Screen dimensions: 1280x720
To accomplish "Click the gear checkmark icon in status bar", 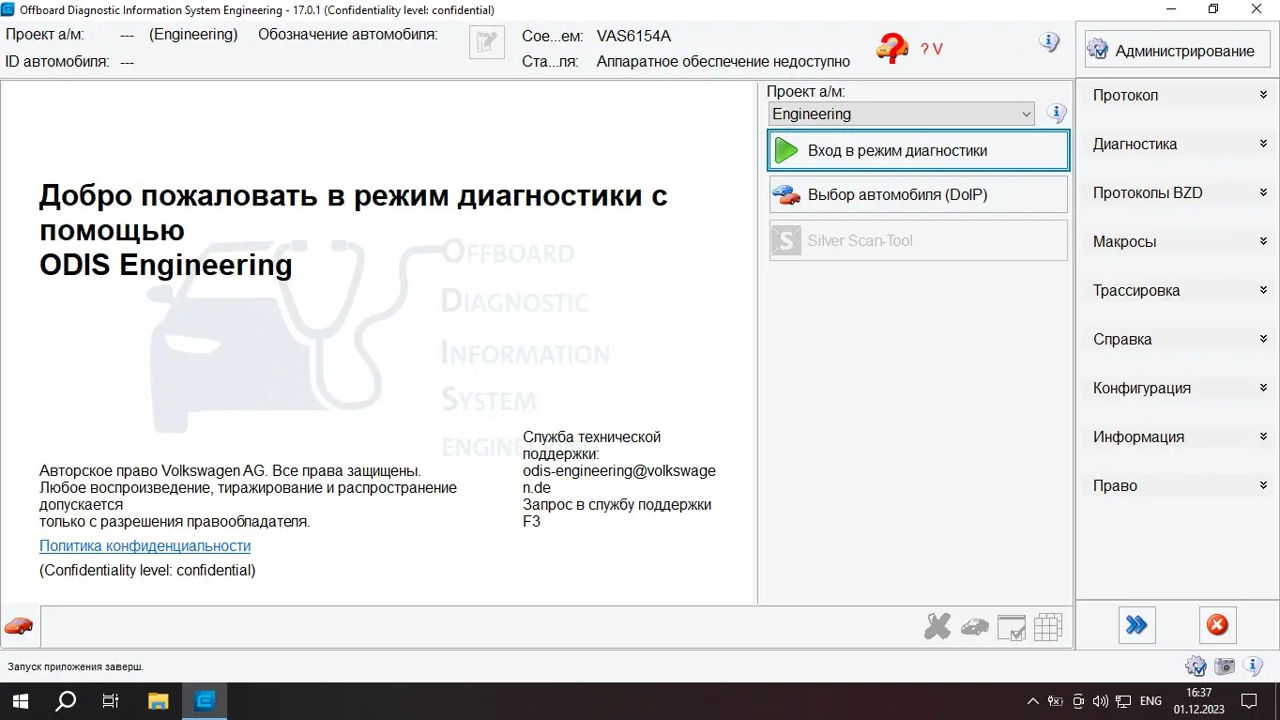I will click(x=1195, y=666).
